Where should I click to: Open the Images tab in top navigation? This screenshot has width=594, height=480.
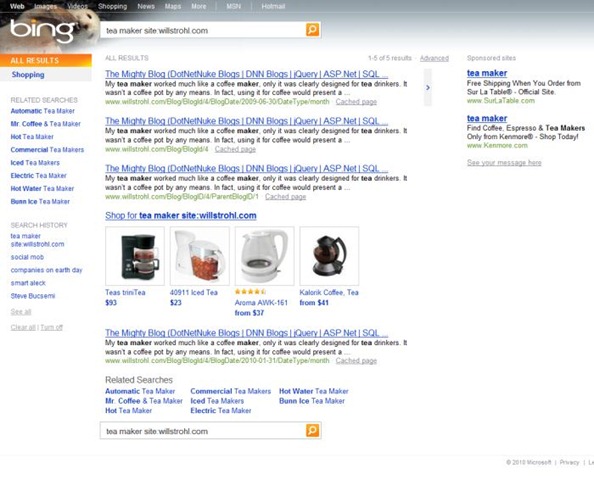(45, 6)
